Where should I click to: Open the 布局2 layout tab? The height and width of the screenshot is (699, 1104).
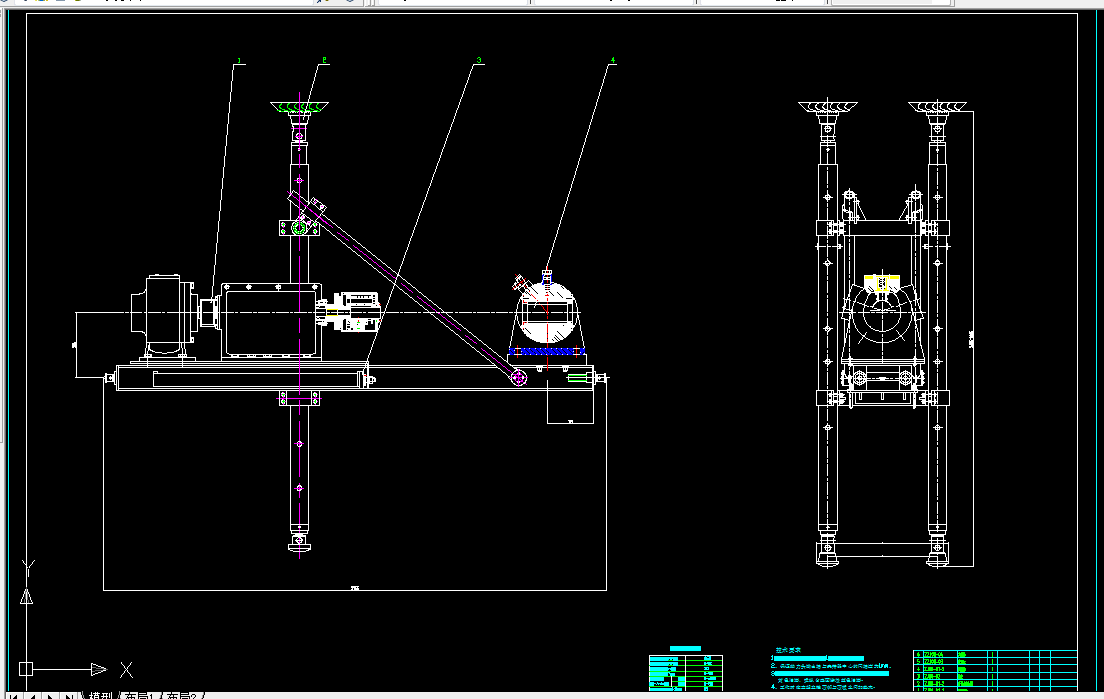(181, 695)
